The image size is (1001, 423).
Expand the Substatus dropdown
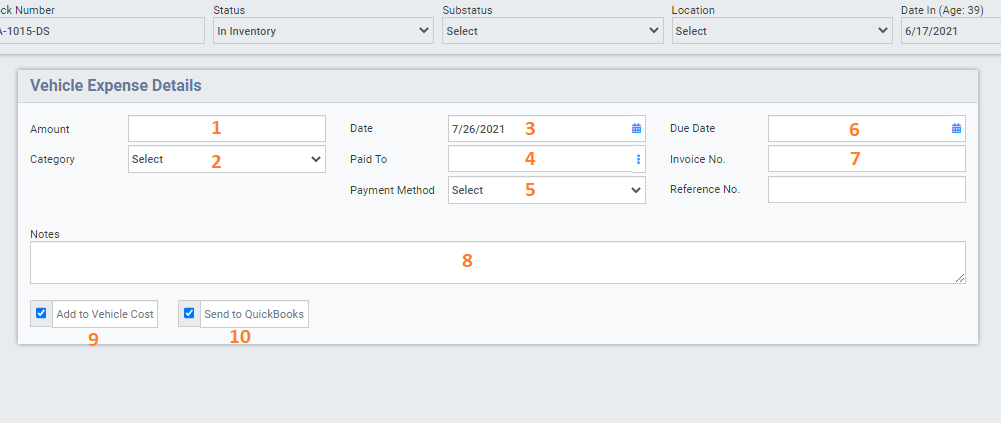pyautogui.click(x=552, y=31)
